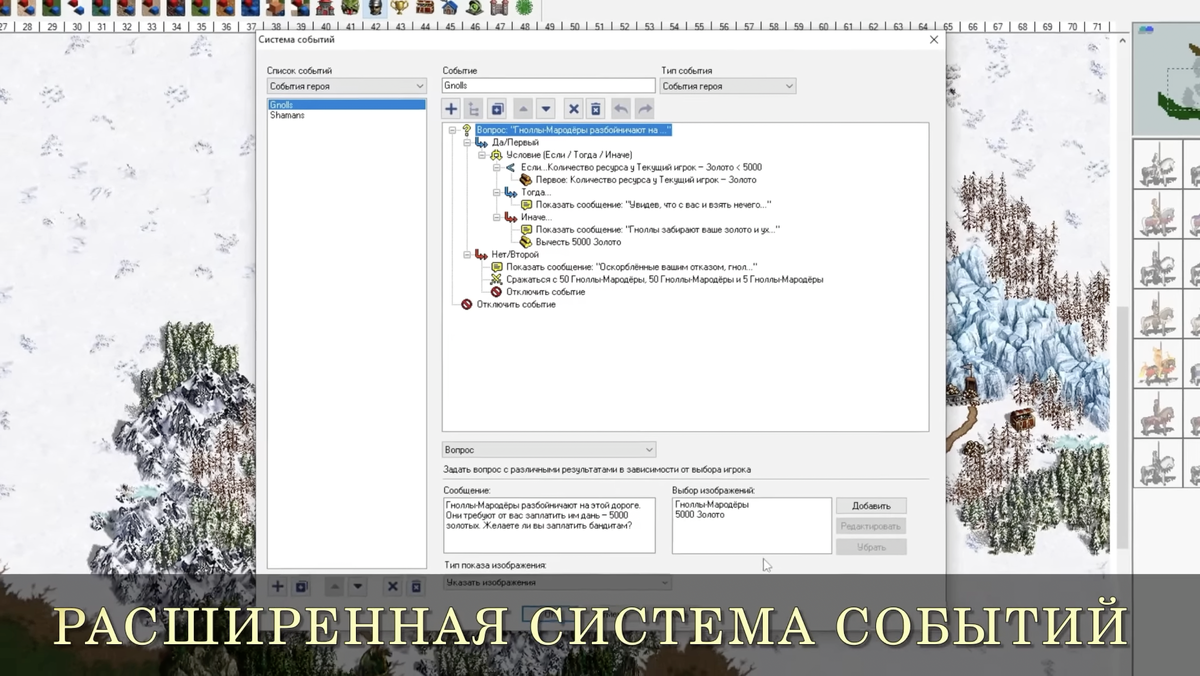Pick the golden-horse knight in right palette

pos(1157,365)
